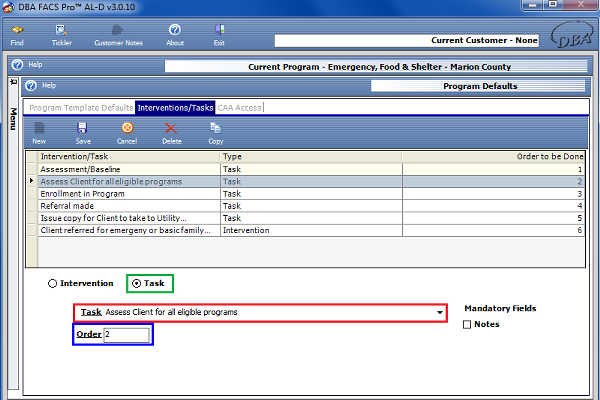Screen dimensions: 600x400
Task: Copy the selected intervention/task
Action: coord(215,133)
